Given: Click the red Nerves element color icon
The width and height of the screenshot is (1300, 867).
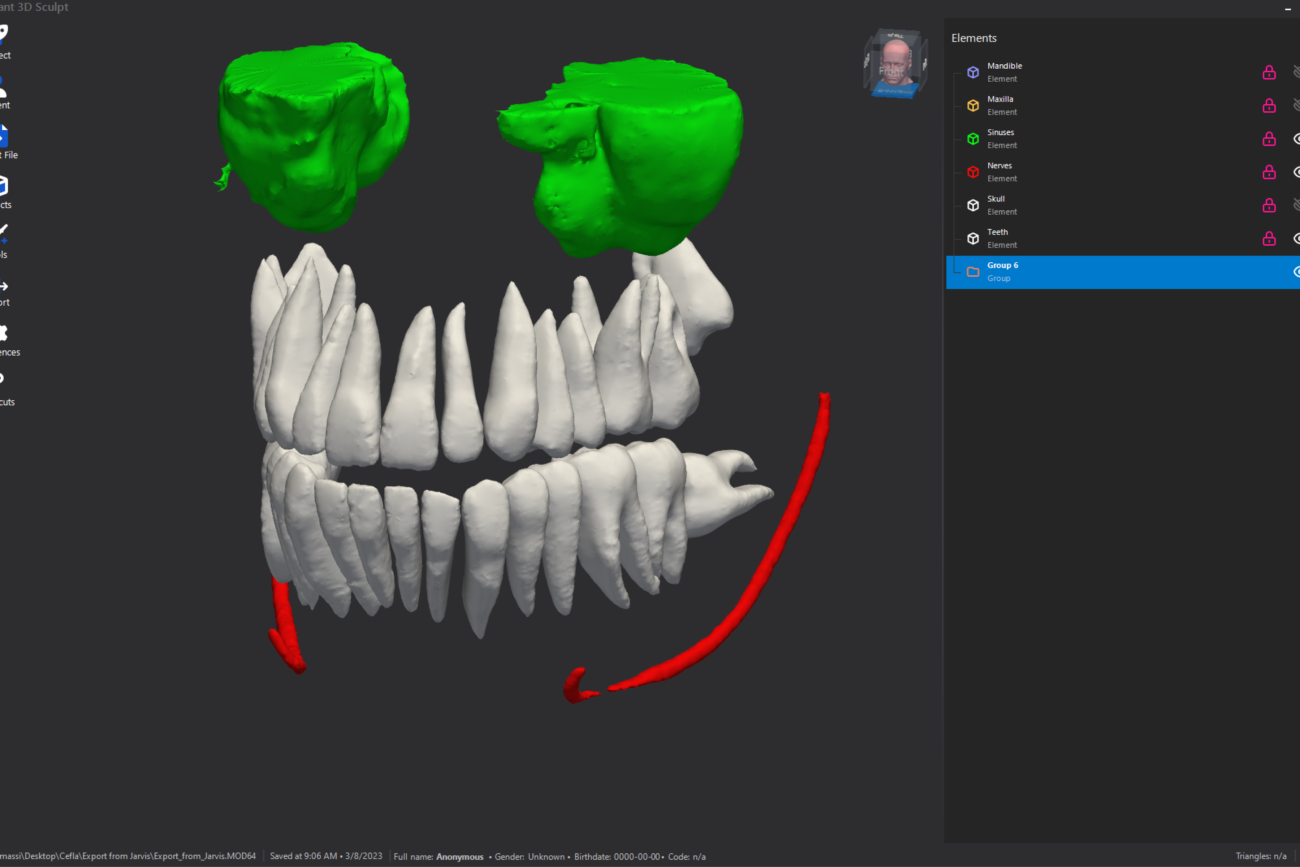Looking at the screenshot, I should click(x=973, y=172).
